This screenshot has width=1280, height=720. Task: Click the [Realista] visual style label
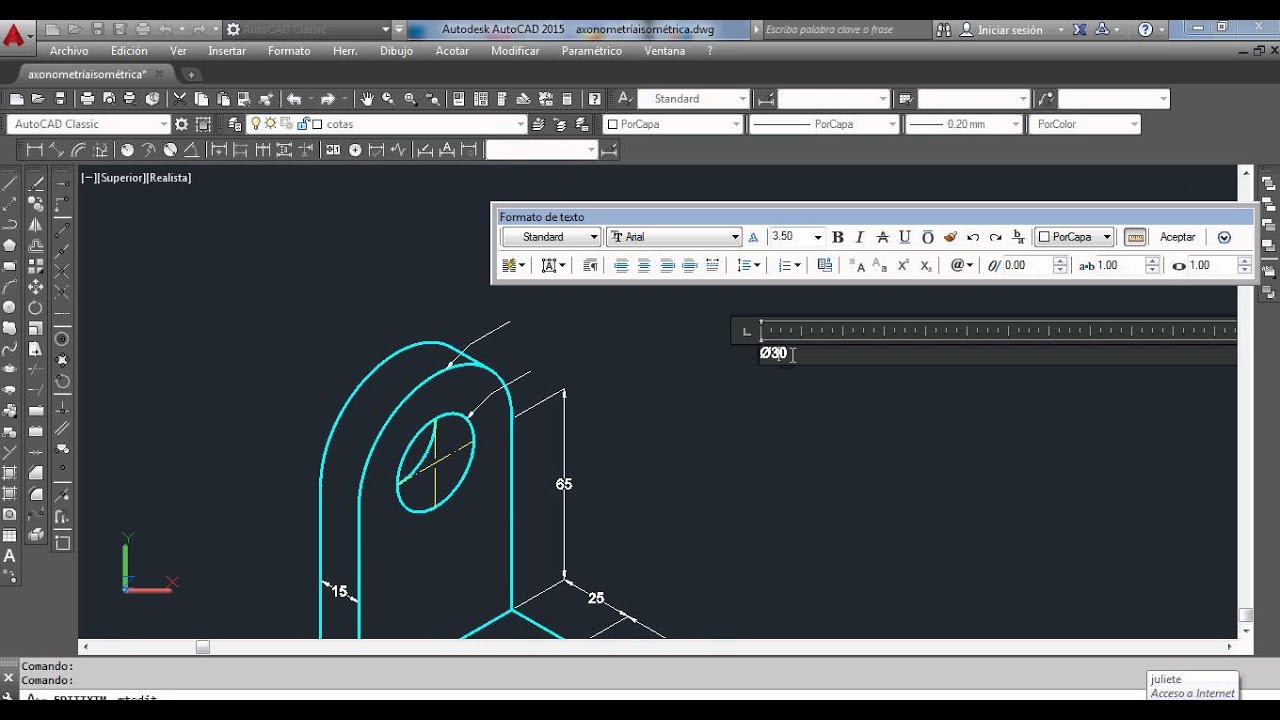[169, 178]
